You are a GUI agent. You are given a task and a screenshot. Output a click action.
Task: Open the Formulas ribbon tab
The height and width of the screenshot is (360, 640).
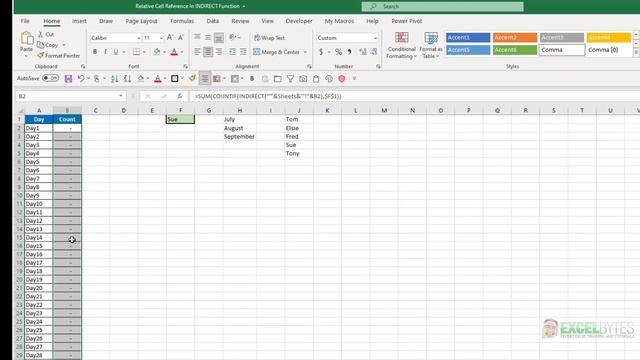[x=182, y=21]
